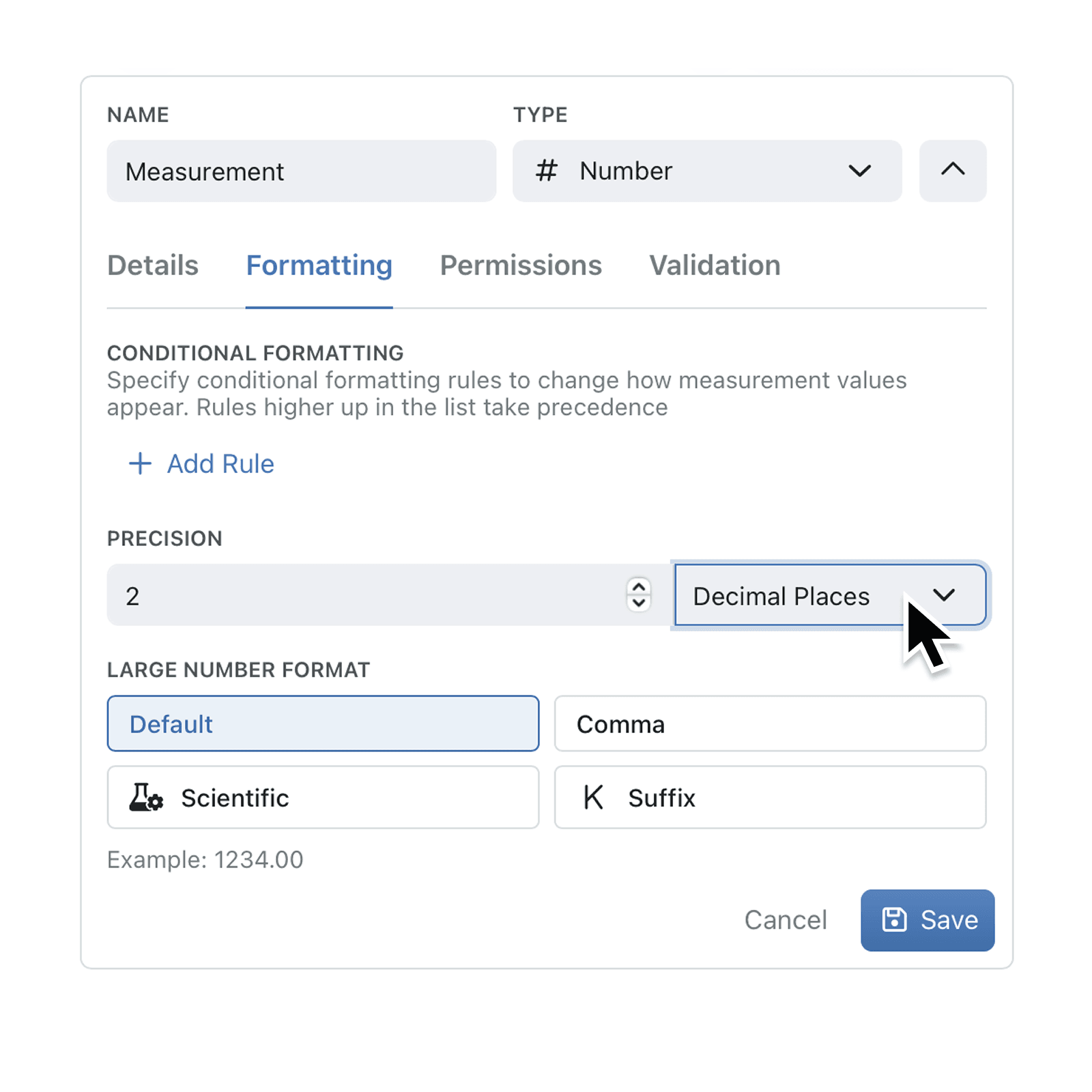
Task: Click the K icon on the Suffix option
Action: (x=593, y=797)
